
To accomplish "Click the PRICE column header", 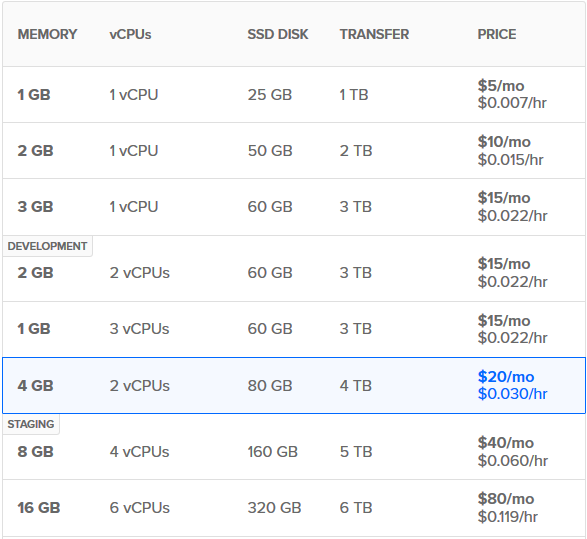I will coord(497,34).
